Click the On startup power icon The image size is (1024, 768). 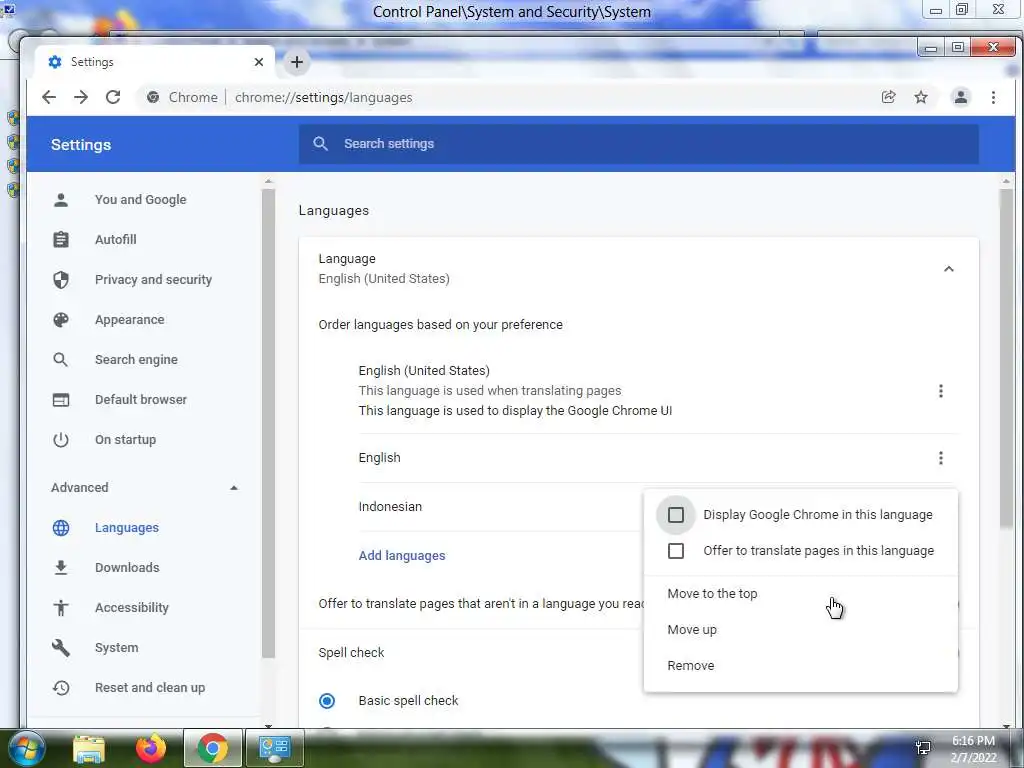(61, 440)
